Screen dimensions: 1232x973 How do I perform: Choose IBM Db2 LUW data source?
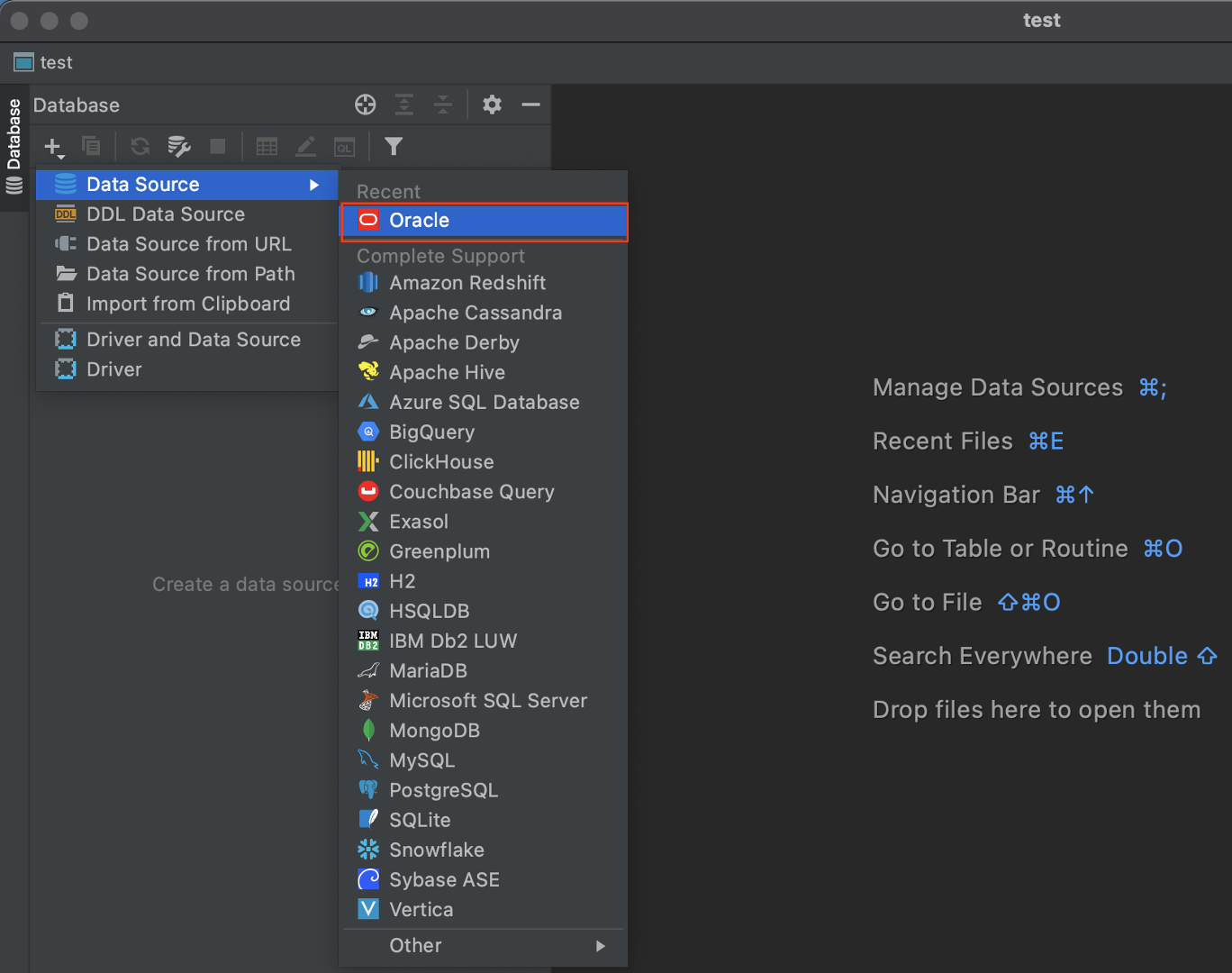484,641
